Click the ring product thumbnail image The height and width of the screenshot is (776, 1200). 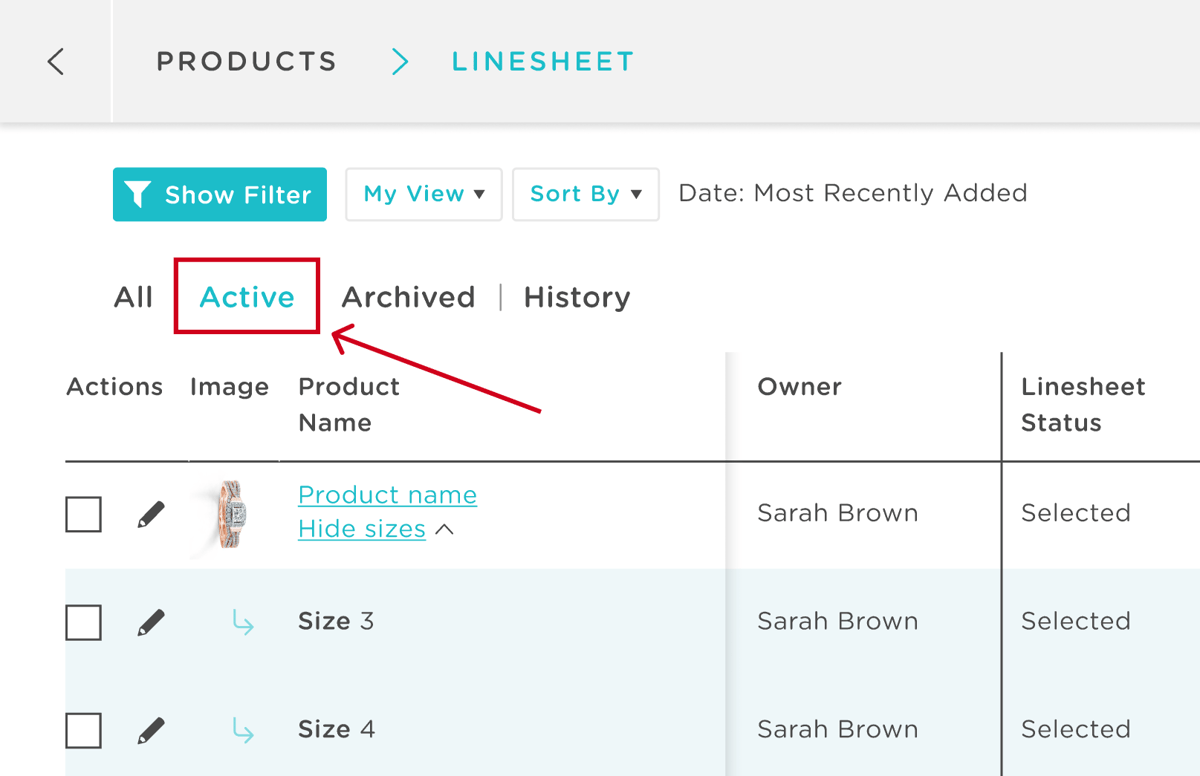click(x=232, y=514)
